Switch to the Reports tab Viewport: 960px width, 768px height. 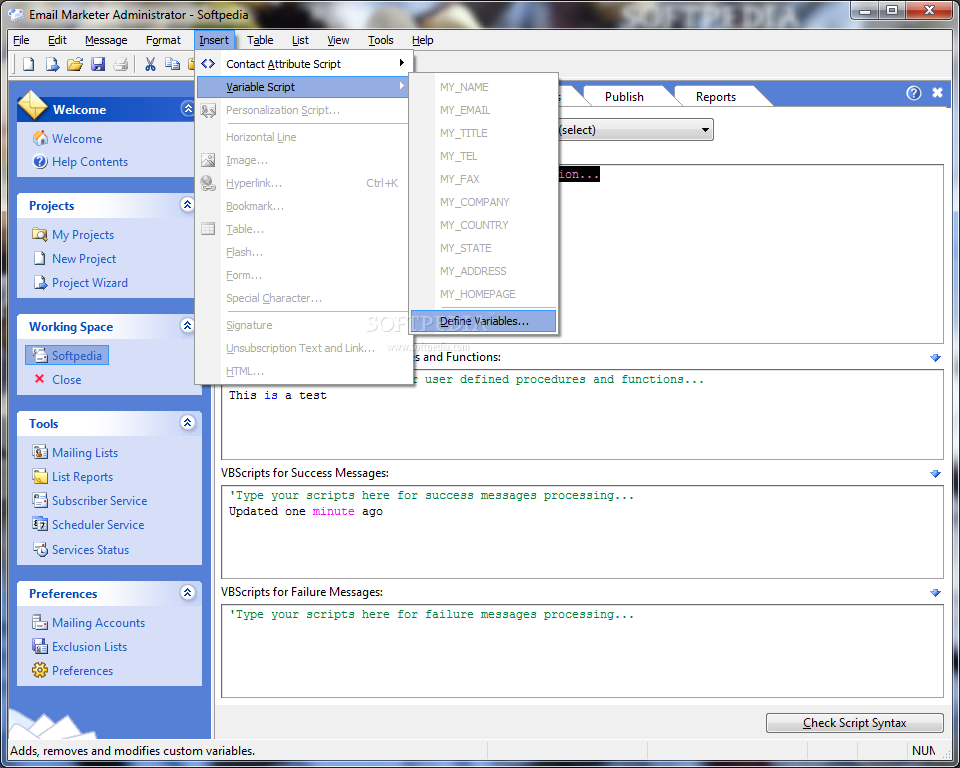[716, 97]
